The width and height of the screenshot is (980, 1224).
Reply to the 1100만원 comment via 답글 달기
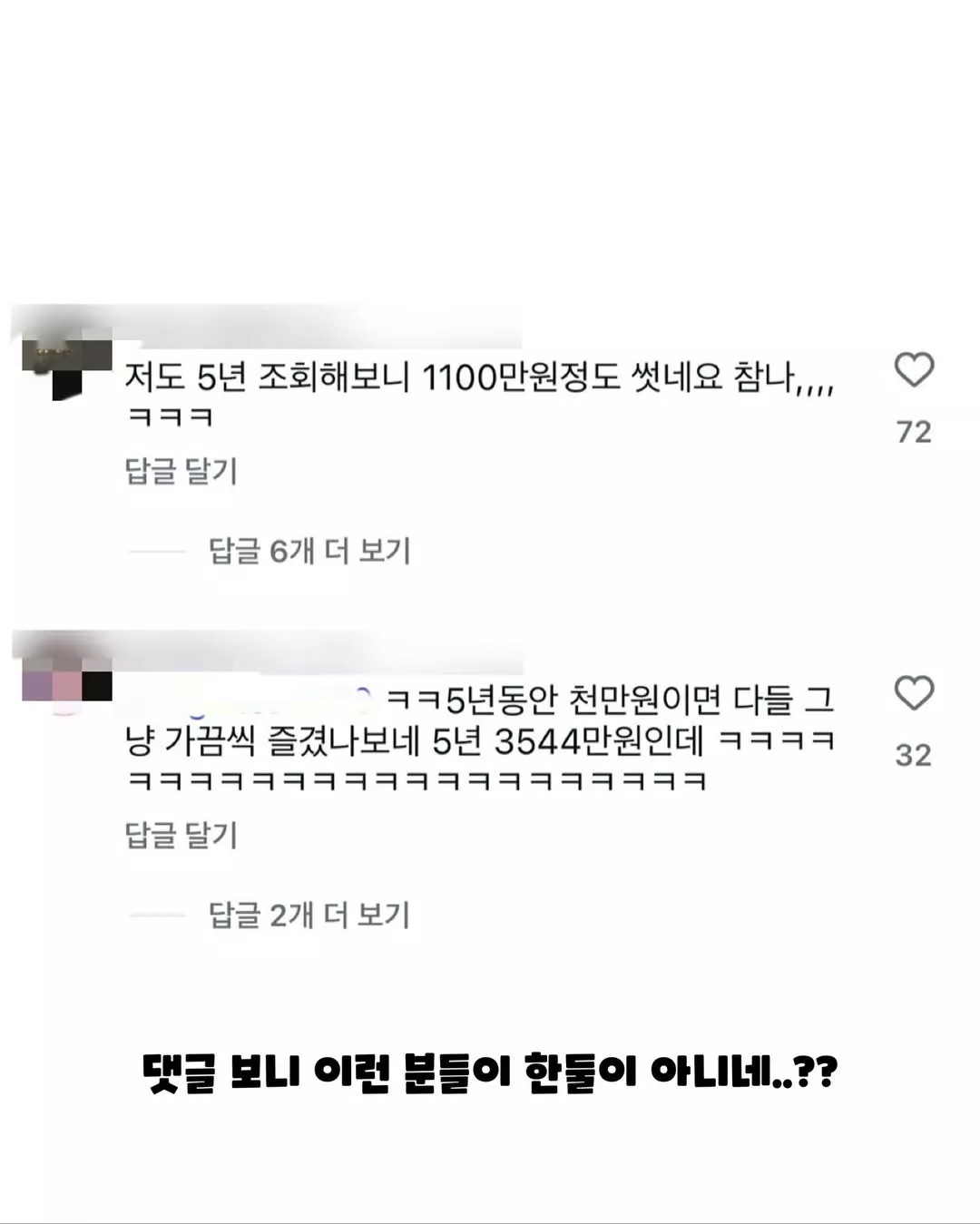point(181,471)
